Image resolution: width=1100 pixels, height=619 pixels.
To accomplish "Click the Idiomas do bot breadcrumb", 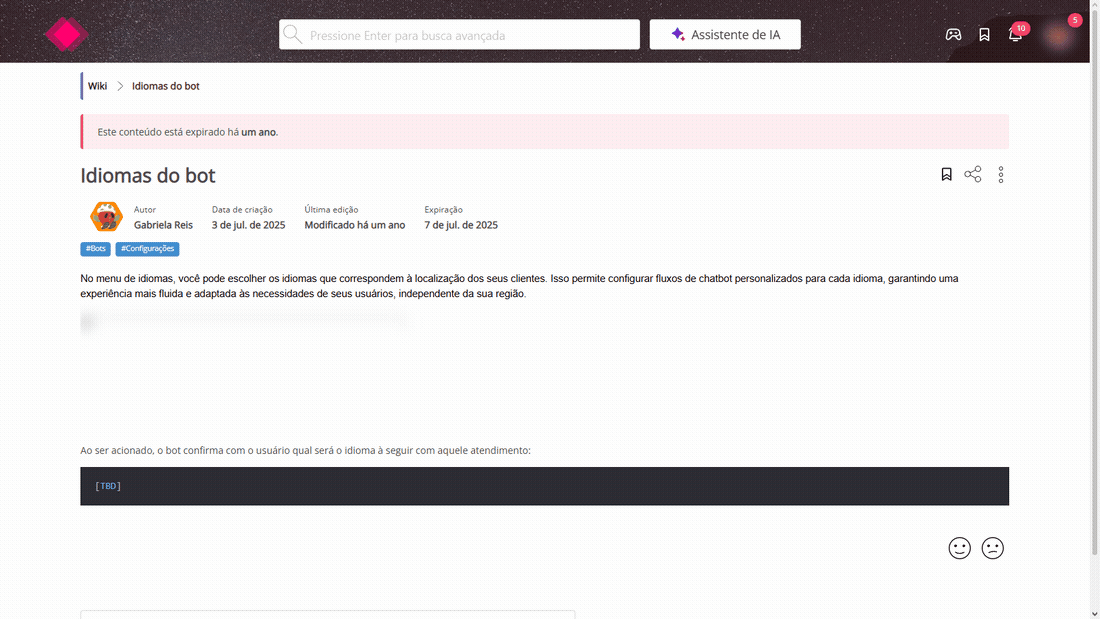I will [x=166, y=86].
